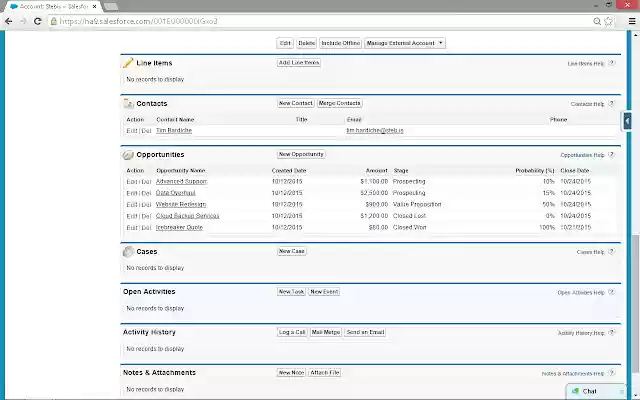This screenshot has width=640, height=400.
Task: Open the Activity History Help link
Action: click(x=581, y=333)
